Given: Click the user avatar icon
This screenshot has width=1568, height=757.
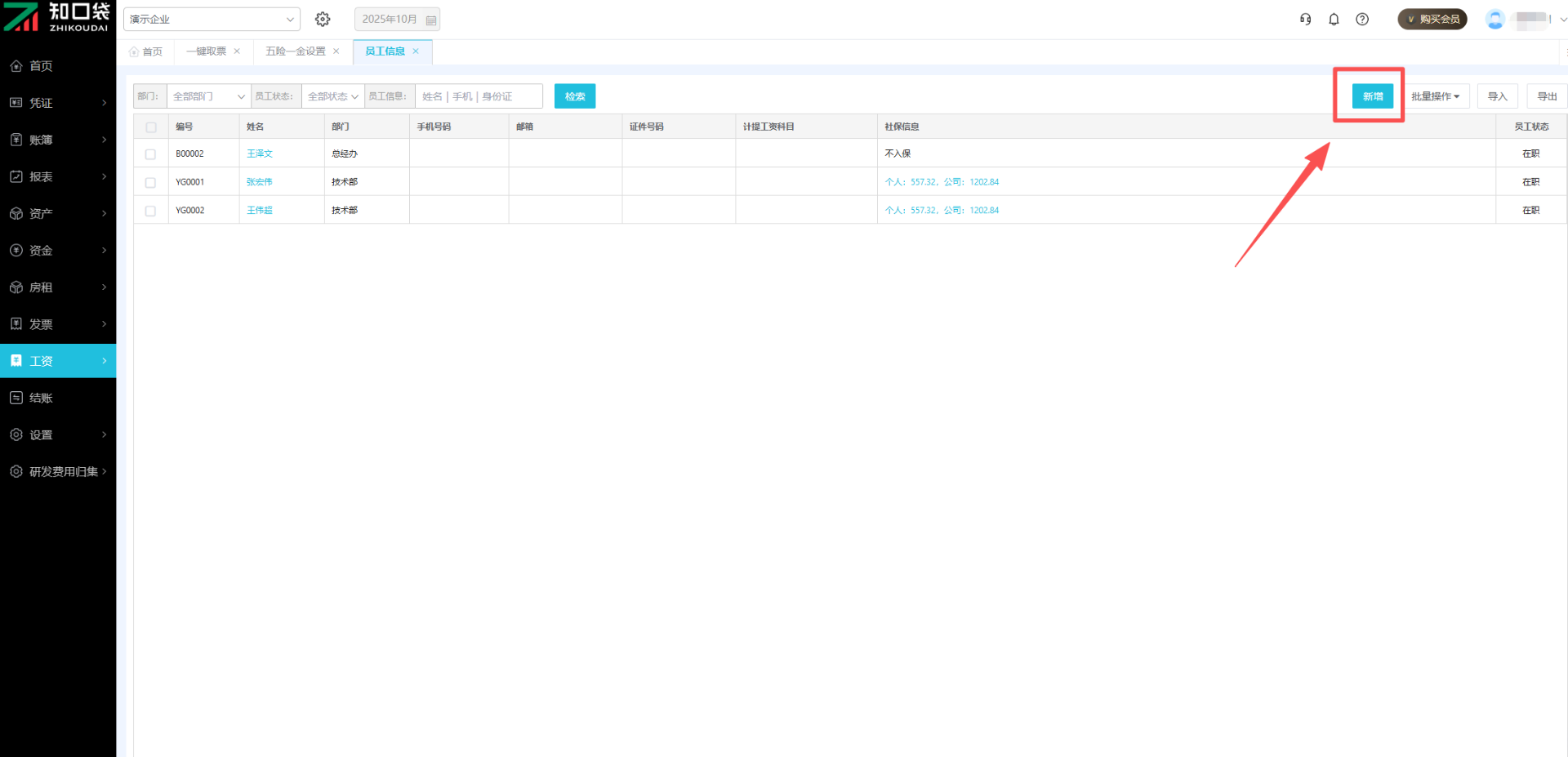Looking at the screenshot, I should pos(1494,20).
